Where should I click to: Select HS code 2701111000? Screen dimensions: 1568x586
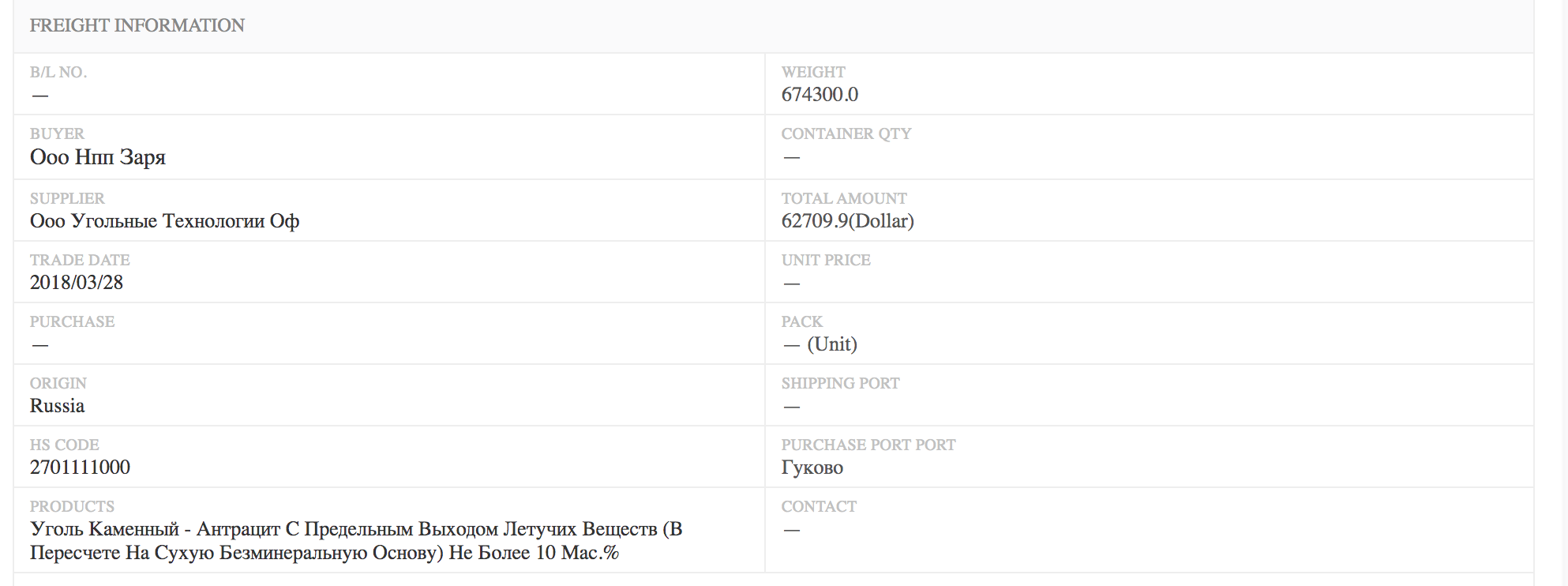tap(80, 468)
